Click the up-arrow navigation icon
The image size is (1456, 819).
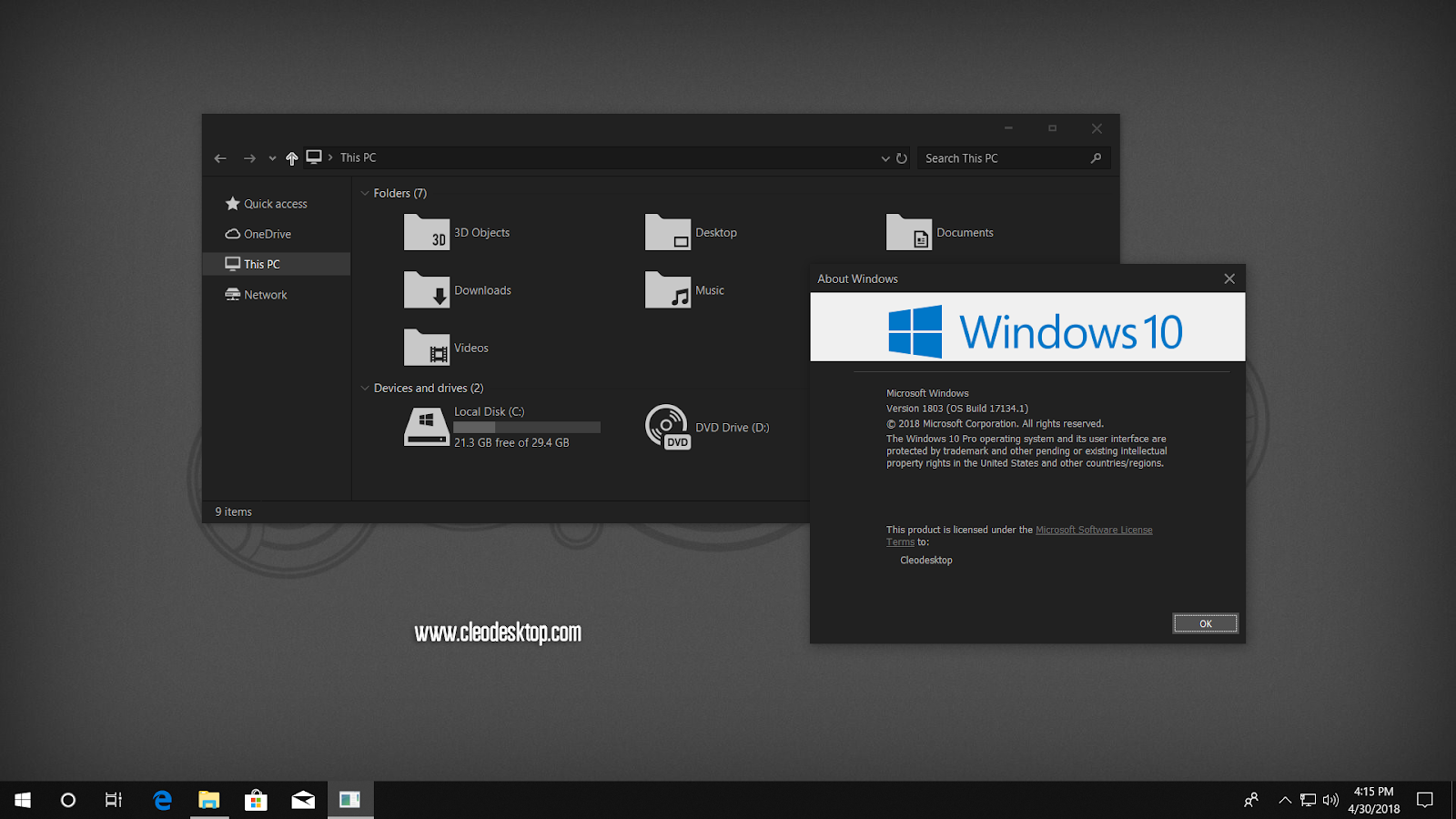point(291,158)
